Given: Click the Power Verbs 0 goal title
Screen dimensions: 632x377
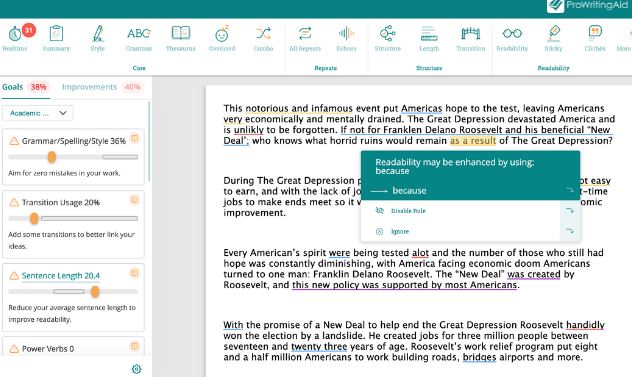Looking at the screenshot, I should 48,349.
